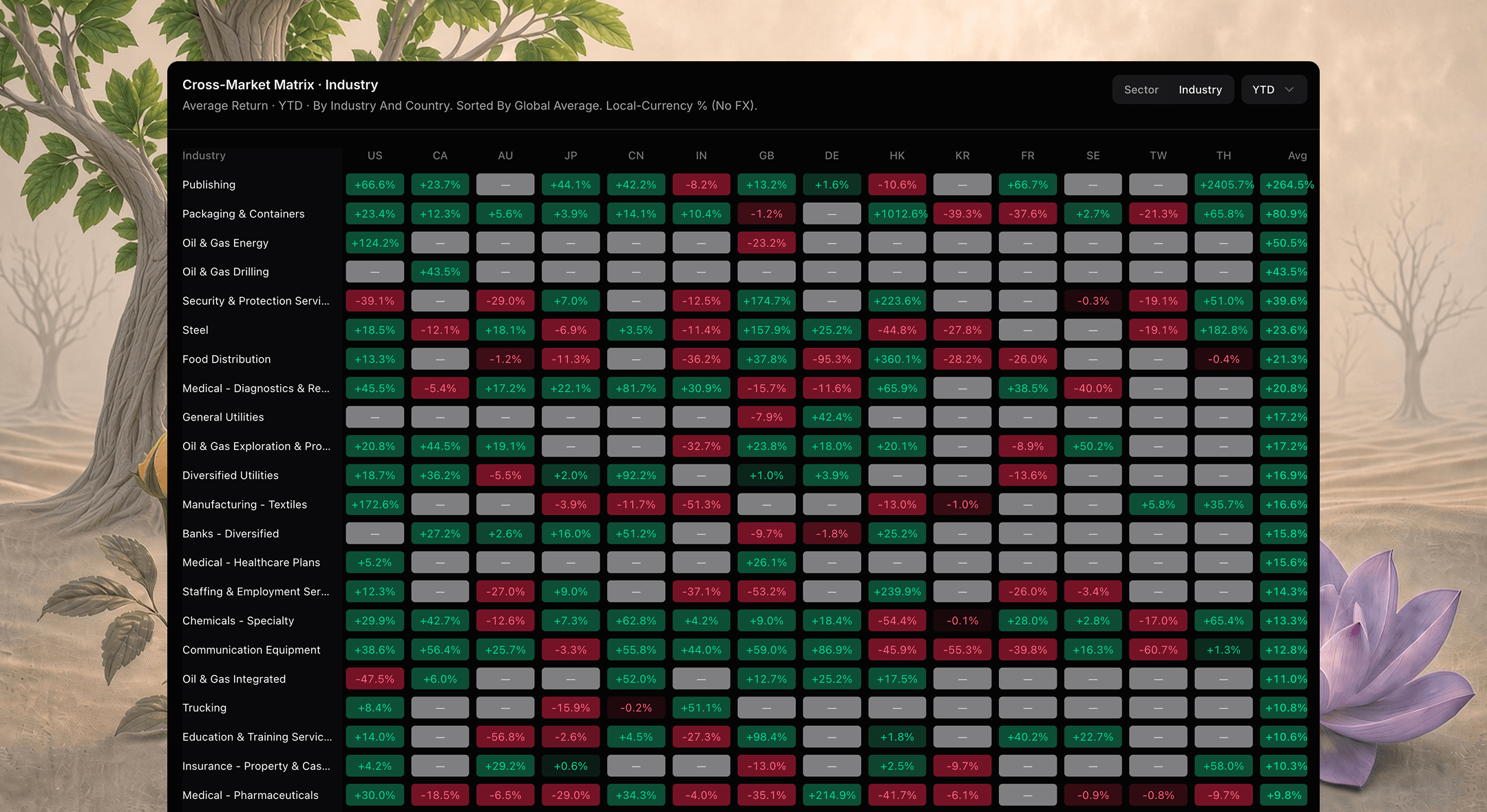The width and height of the screenshot is (1487, 812).
Task: Select the Medical - Pharmaceuticals row label
Action: [251, 795]
